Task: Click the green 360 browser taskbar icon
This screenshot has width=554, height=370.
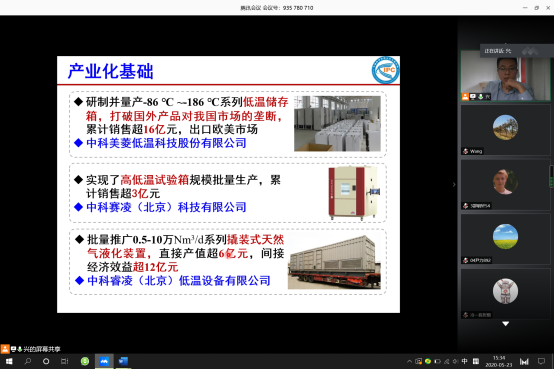Action: click(85, 362)
